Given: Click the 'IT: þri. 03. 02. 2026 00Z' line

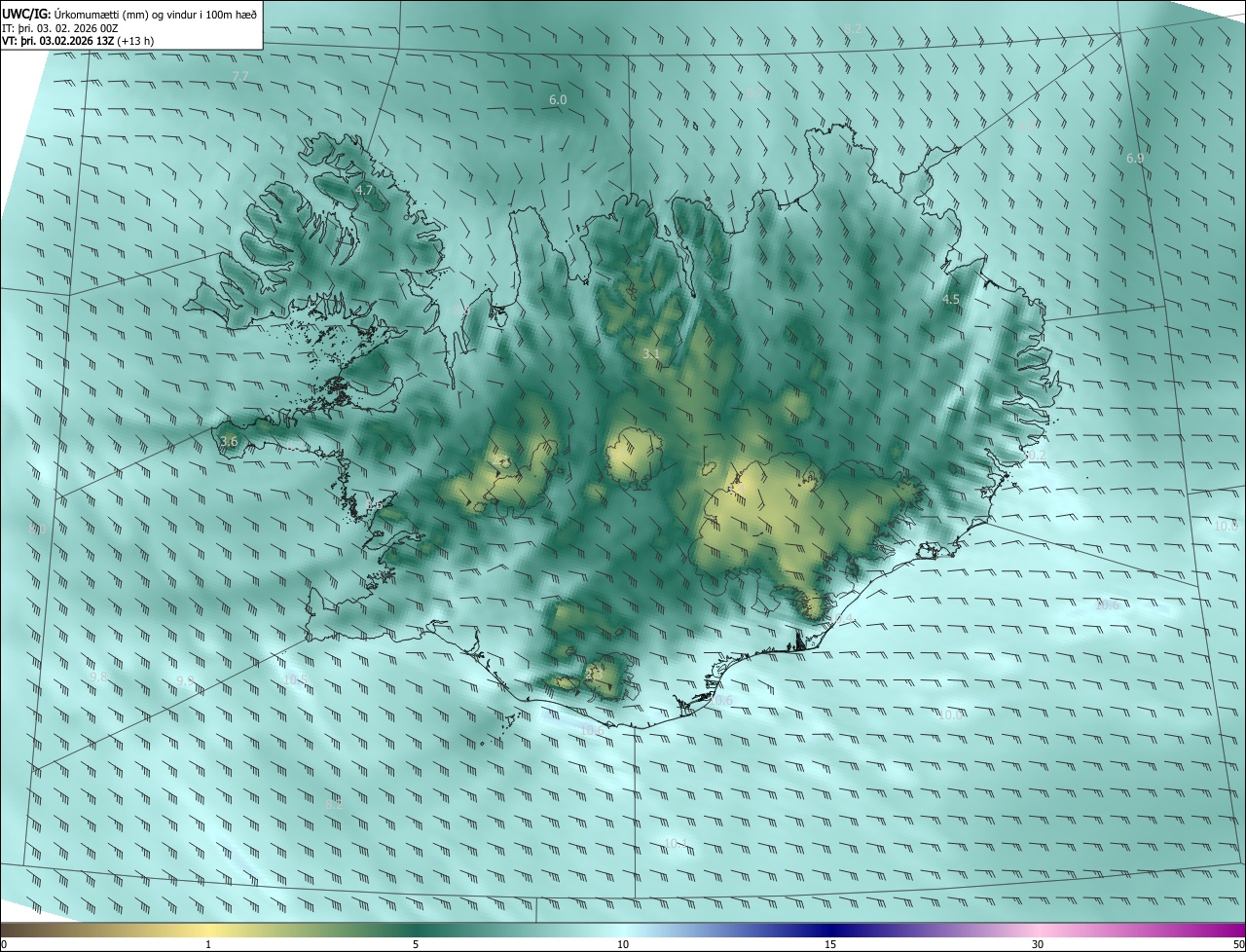Looking at the screenshot, I should pyautogui.click(x=60, y=27).
